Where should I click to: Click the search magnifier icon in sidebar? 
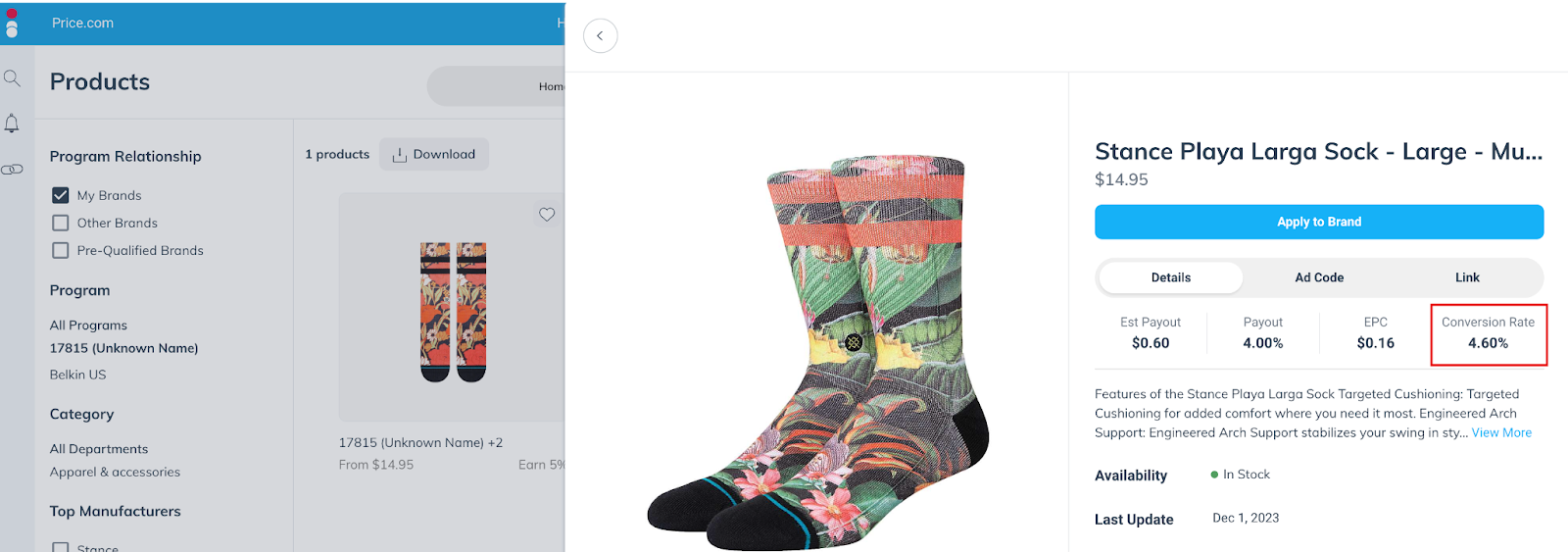click(x=12, y=77)
